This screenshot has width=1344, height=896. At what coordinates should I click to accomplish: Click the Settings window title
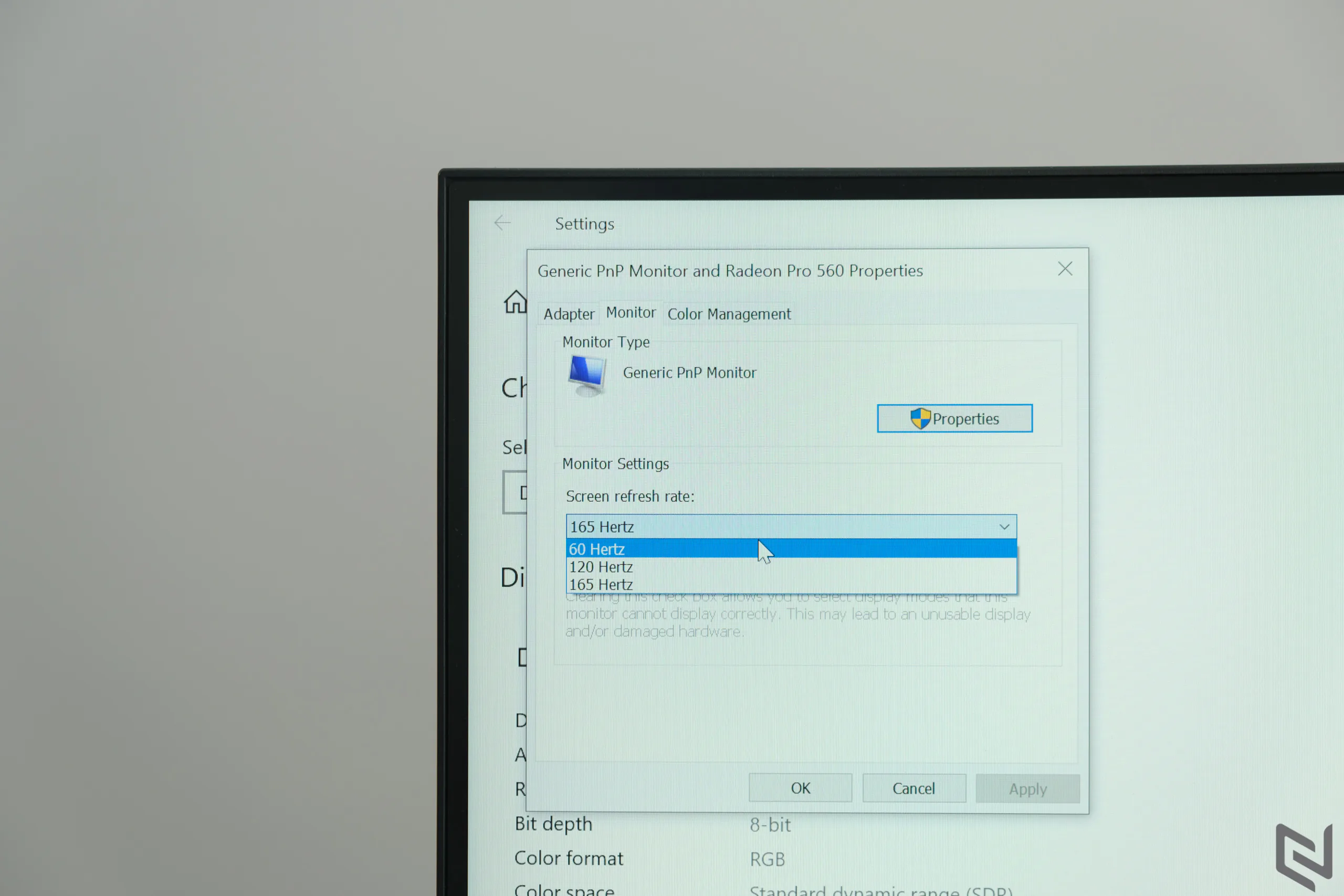(x=584, y=224)
